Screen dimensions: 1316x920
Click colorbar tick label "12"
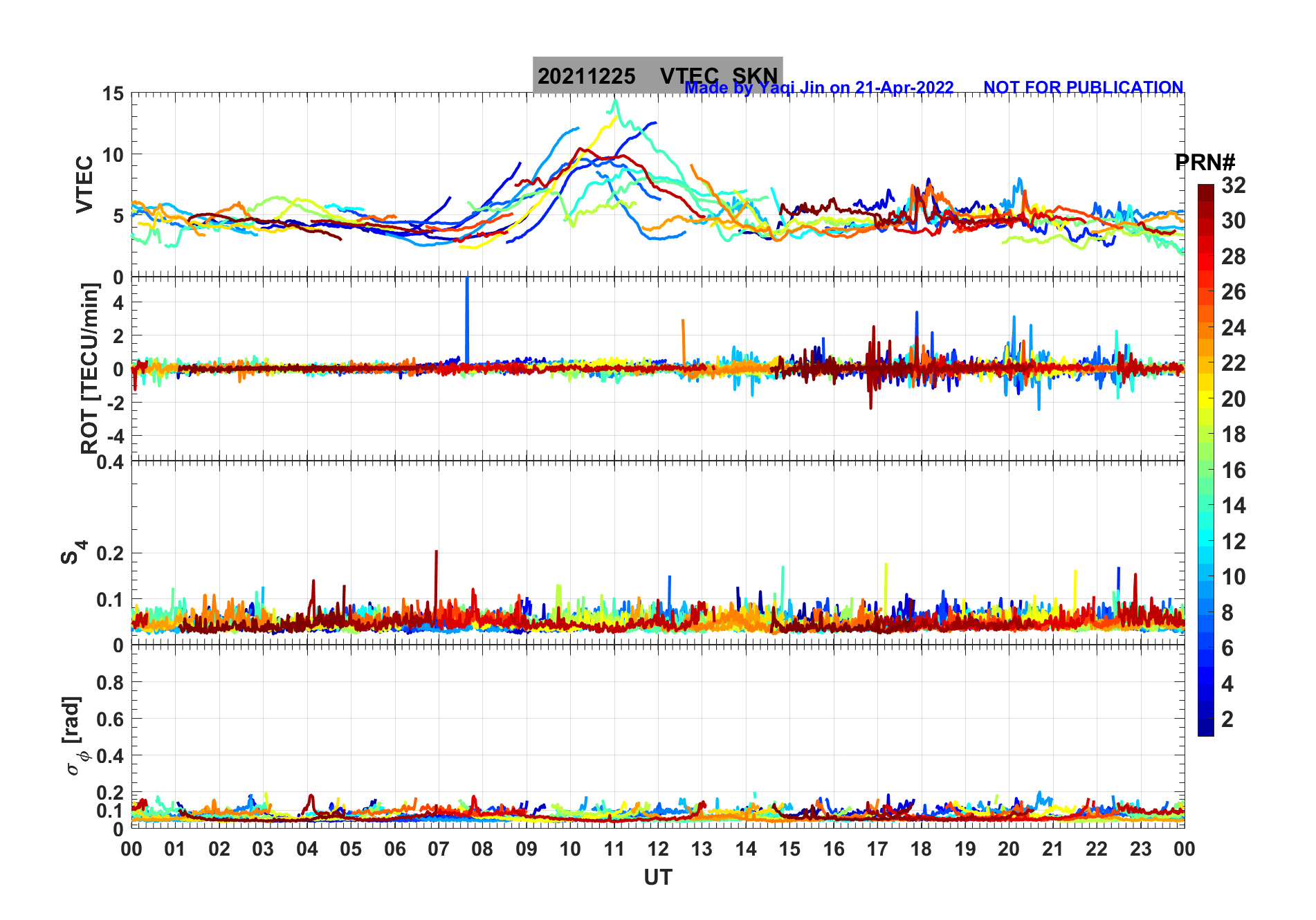coord(1233,542)
